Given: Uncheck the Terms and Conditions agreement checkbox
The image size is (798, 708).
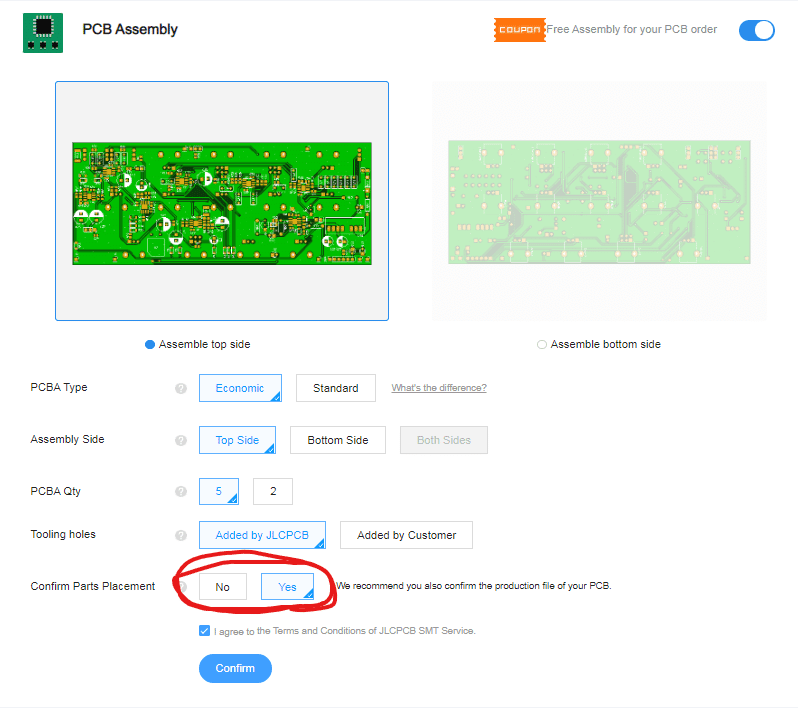Looking at the screenshot, I should point(204,631).
